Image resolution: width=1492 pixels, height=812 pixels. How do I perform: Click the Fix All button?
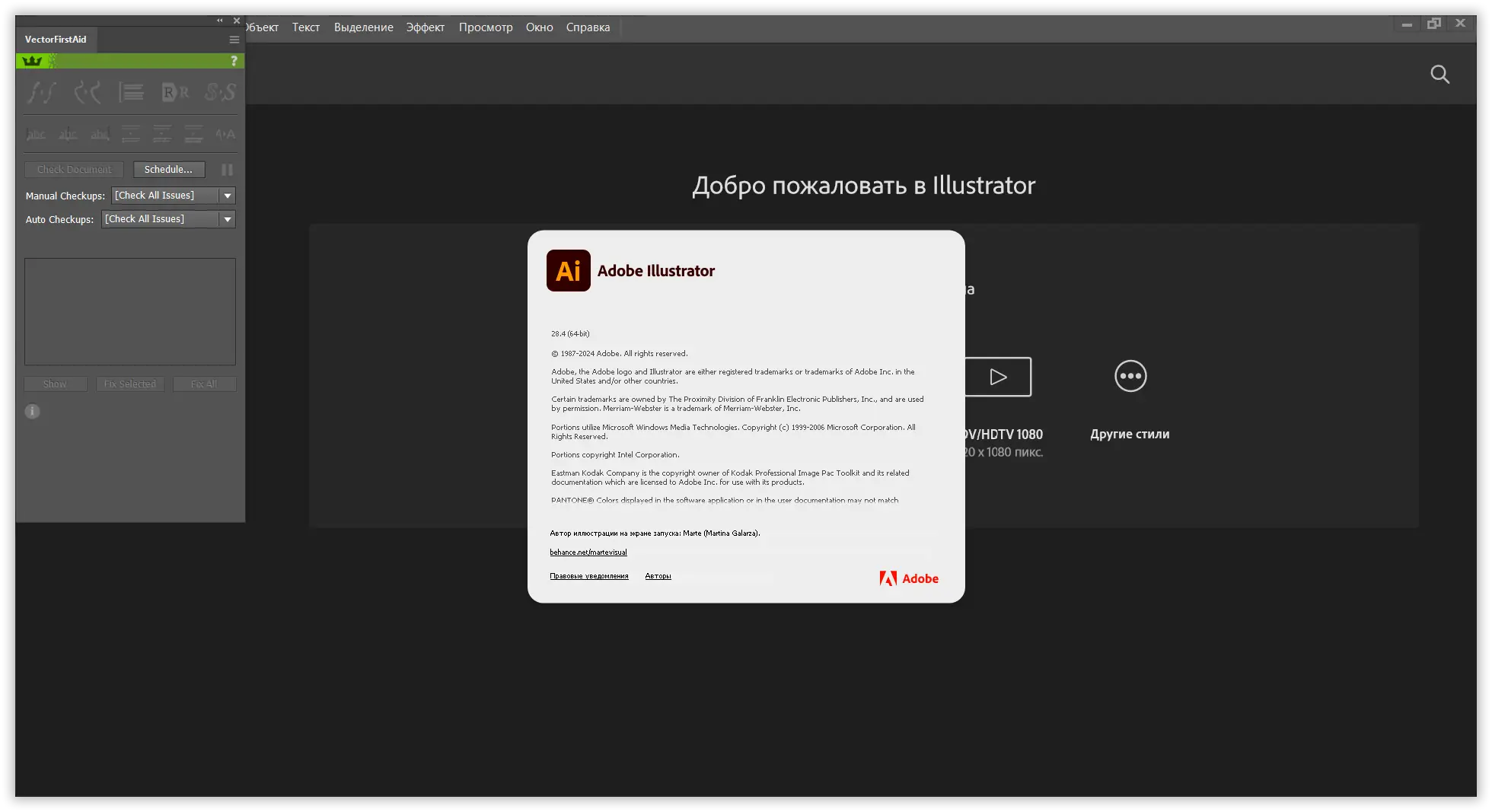click(x=204, y=384)
